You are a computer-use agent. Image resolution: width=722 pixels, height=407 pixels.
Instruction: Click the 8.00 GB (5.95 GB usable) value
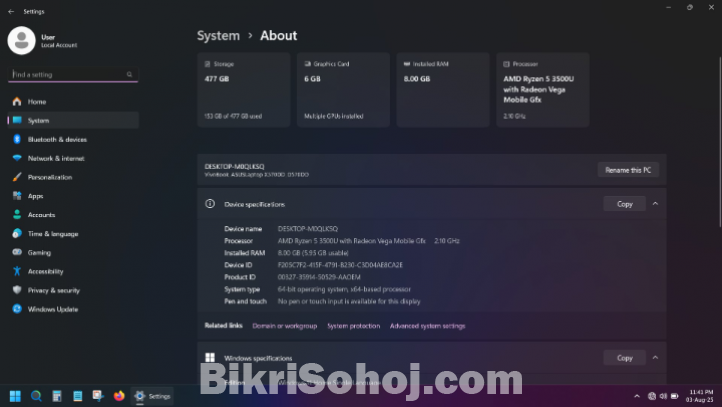pyautogui.click(x=313, y=253)
